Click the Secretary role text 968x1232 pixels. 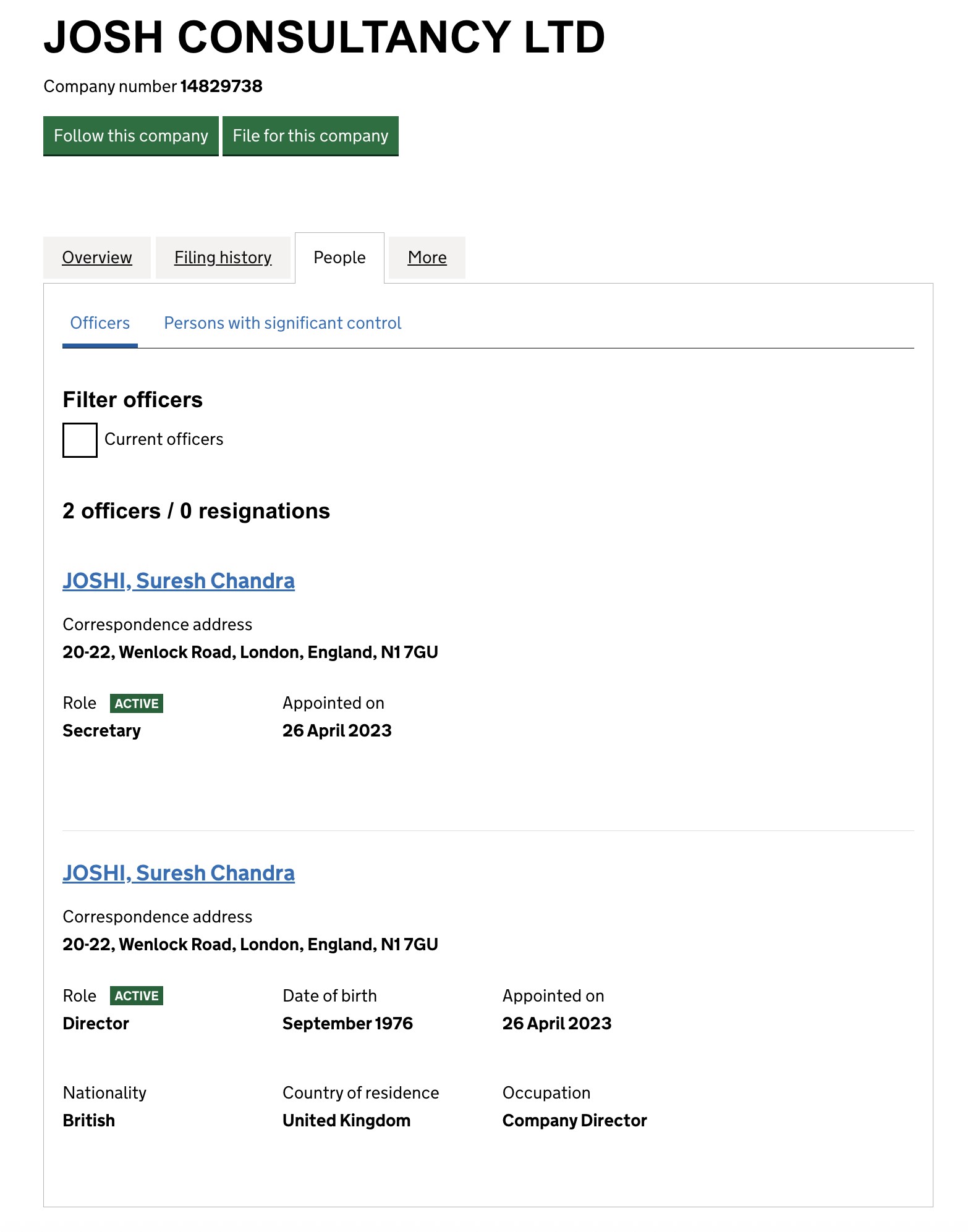point(102,731)
